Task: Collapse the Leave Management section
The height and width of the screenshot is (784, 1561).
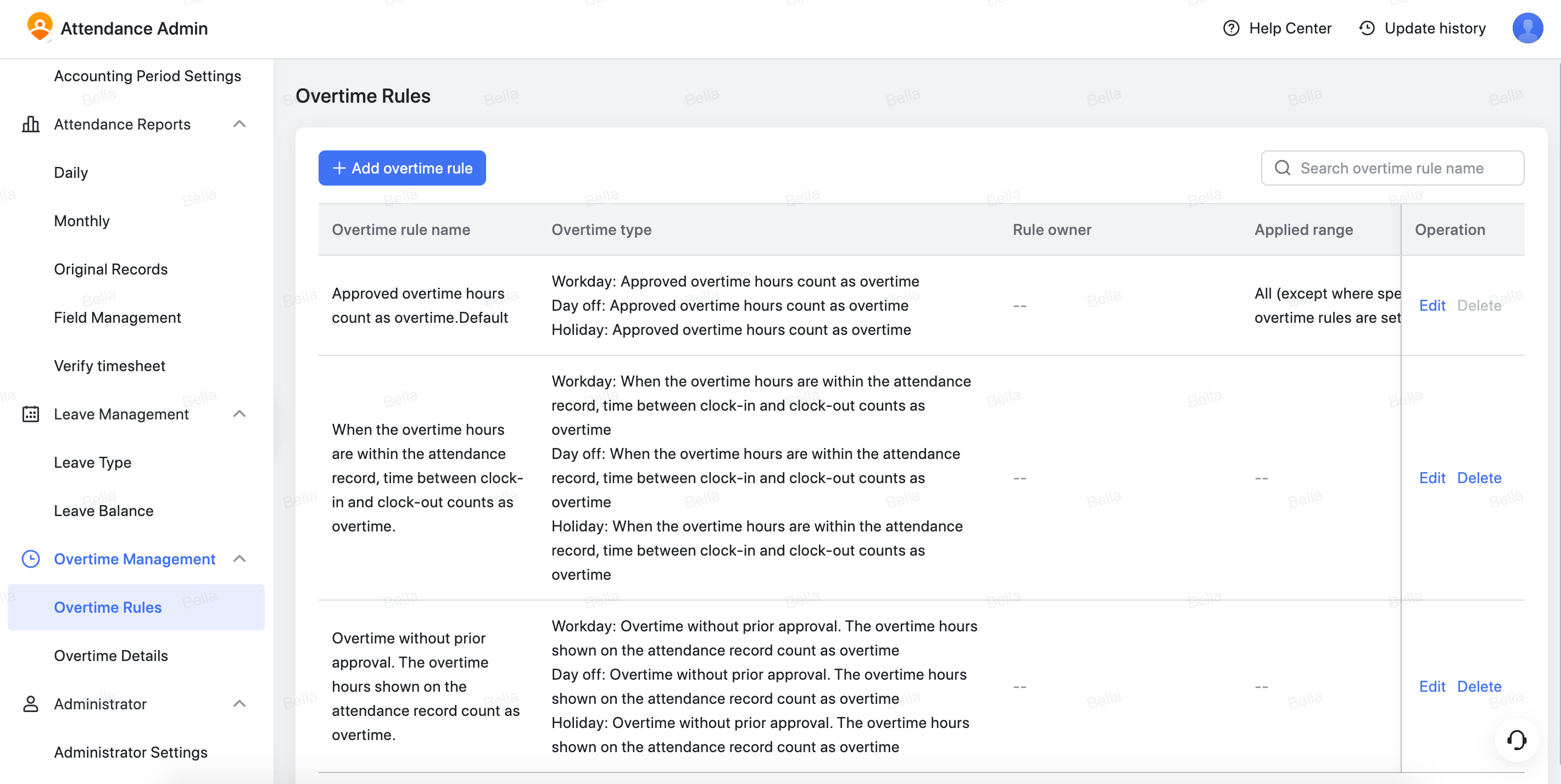Action: [x=239, y=414]
